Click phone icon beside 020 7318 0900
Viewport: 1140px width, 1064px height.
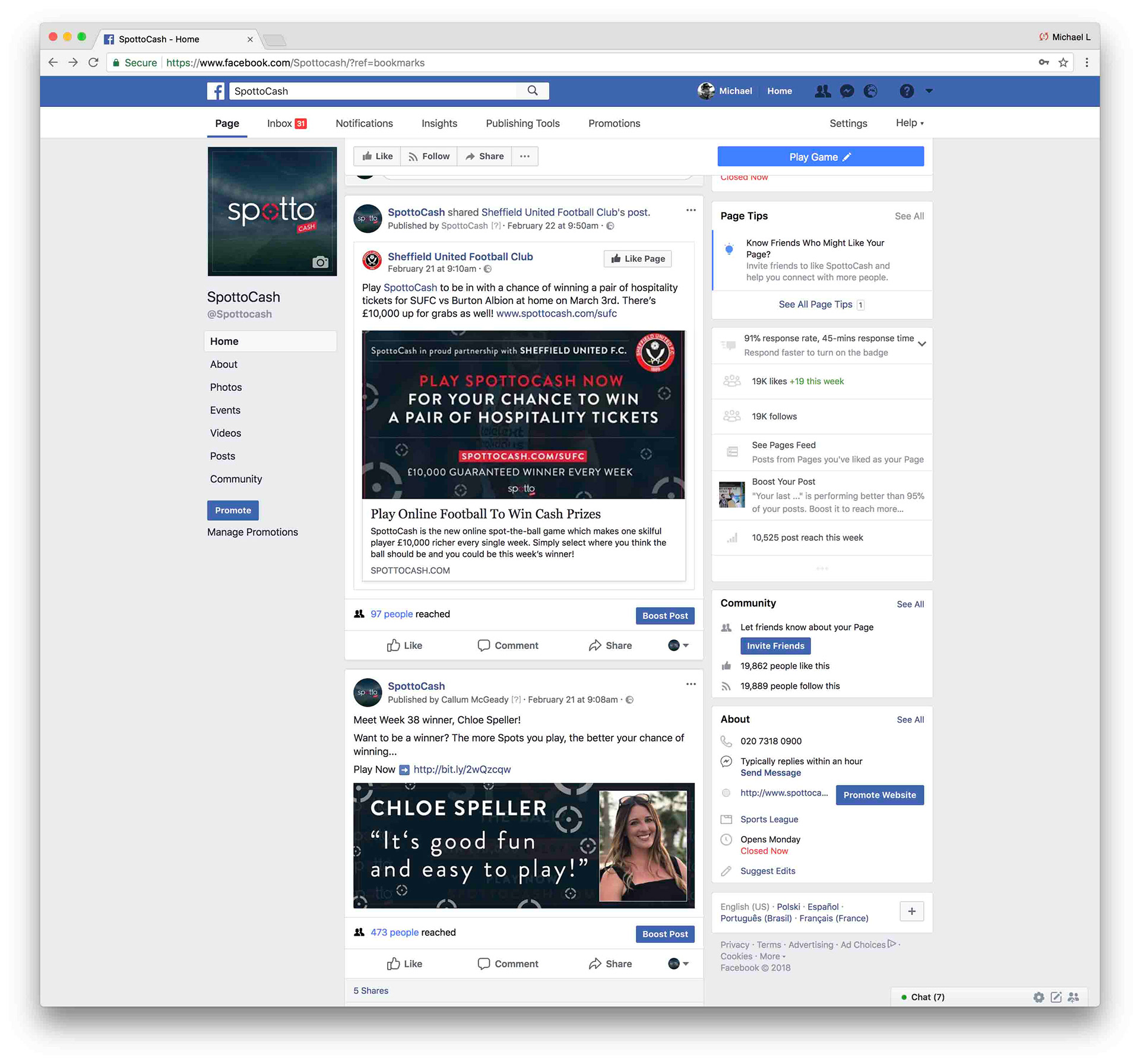click(x=726, y=741)
